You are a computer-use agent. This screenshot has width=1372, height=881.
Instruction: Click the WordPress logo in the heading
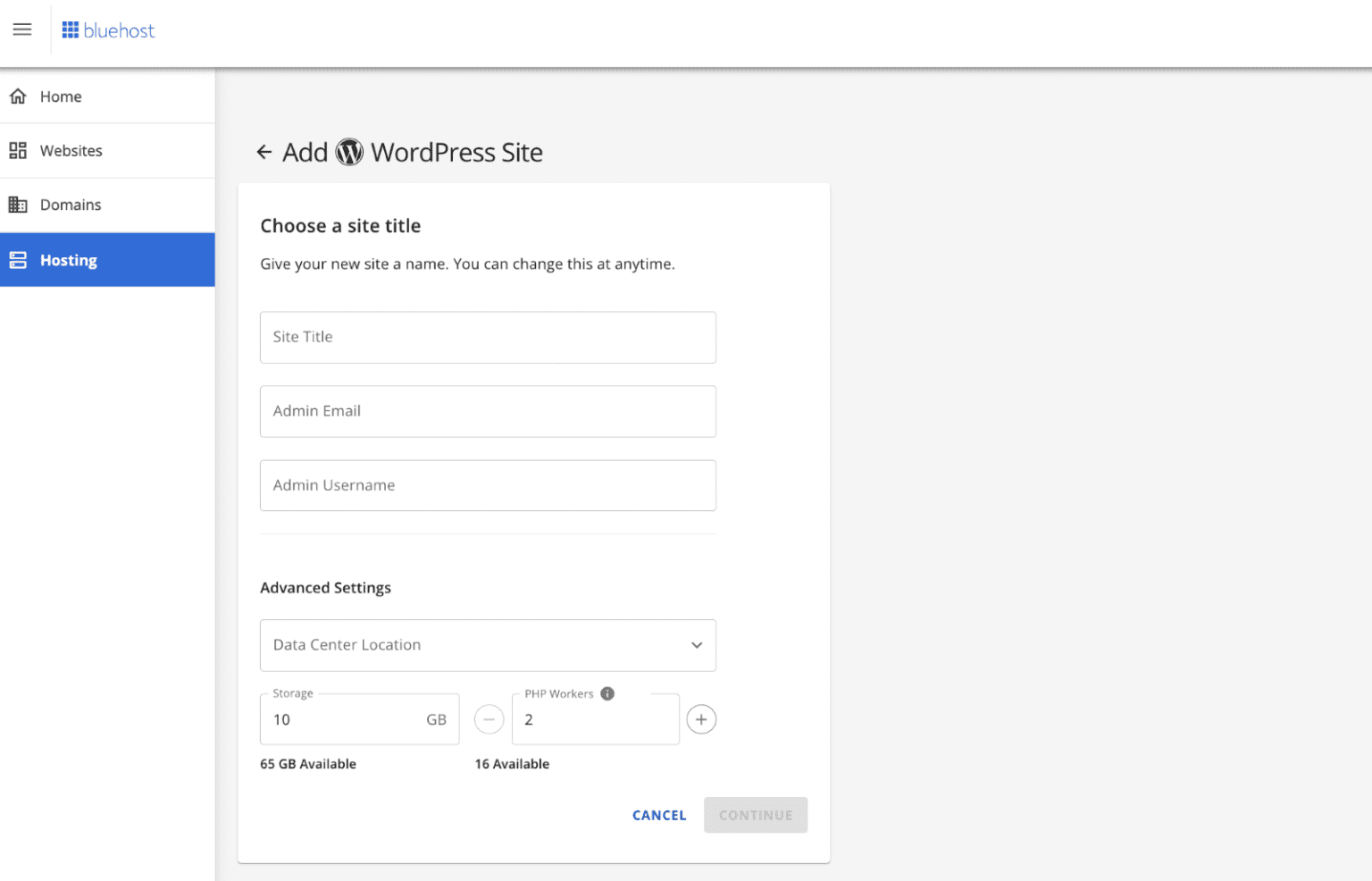[349, 152]
